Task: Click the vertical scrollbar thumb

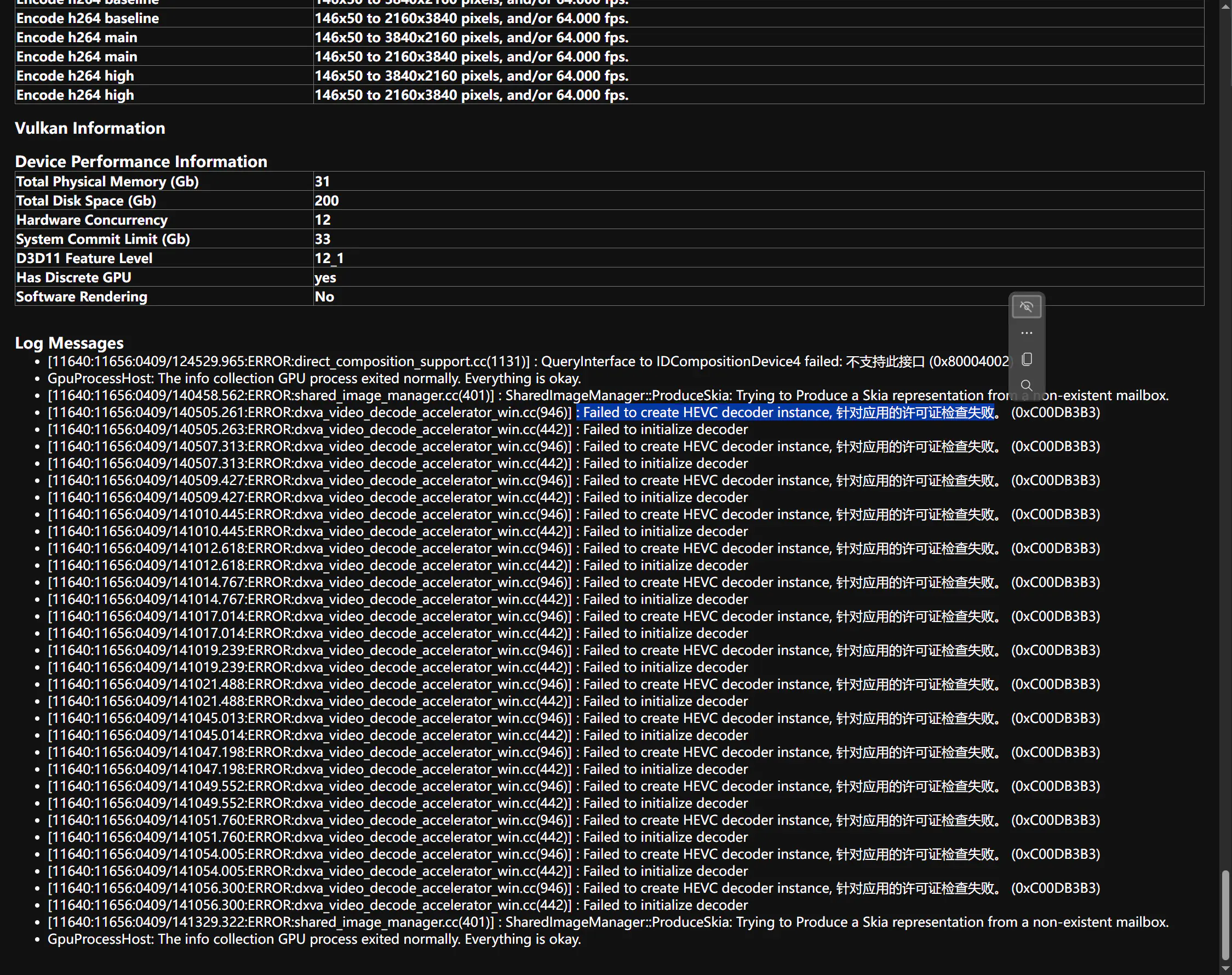Action: (x=1225, y=915)
